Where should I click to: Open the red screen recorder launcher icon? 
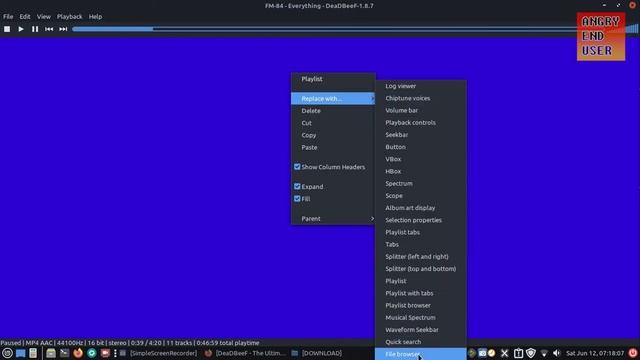105,353
